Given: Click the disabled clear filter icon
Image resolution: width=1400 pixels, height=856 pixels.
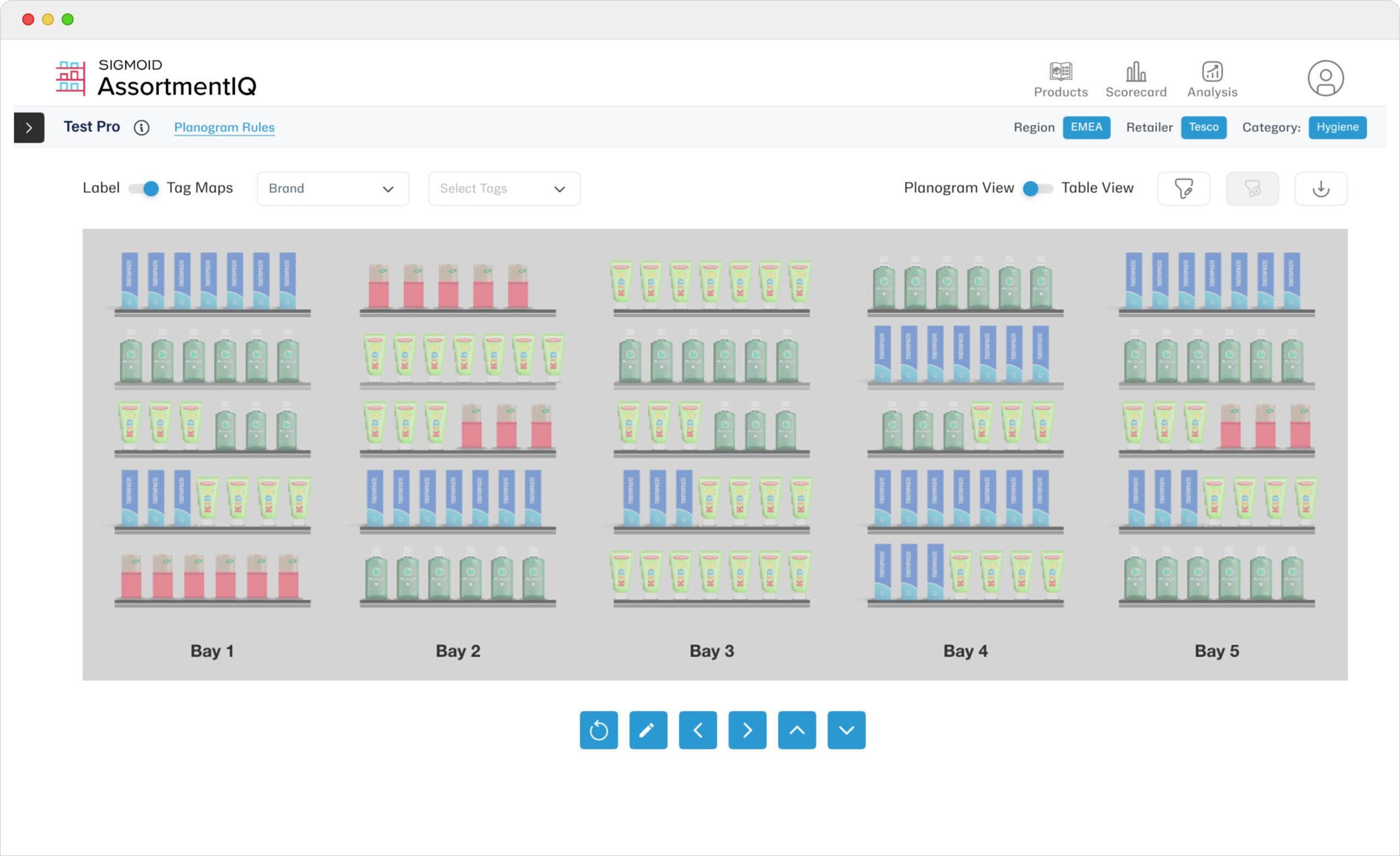Looking at the screenshot, I should pos(1252,189).
